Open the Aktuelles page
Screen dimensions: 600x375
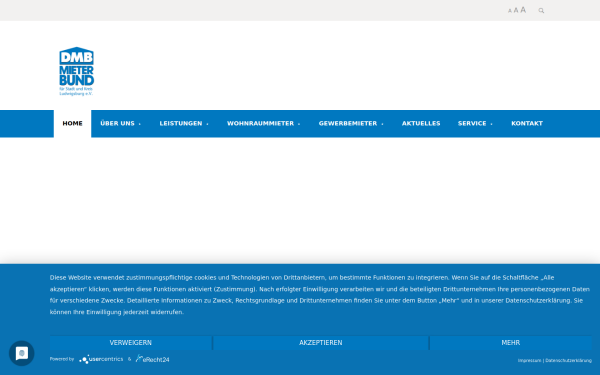(x=421, y=124)
